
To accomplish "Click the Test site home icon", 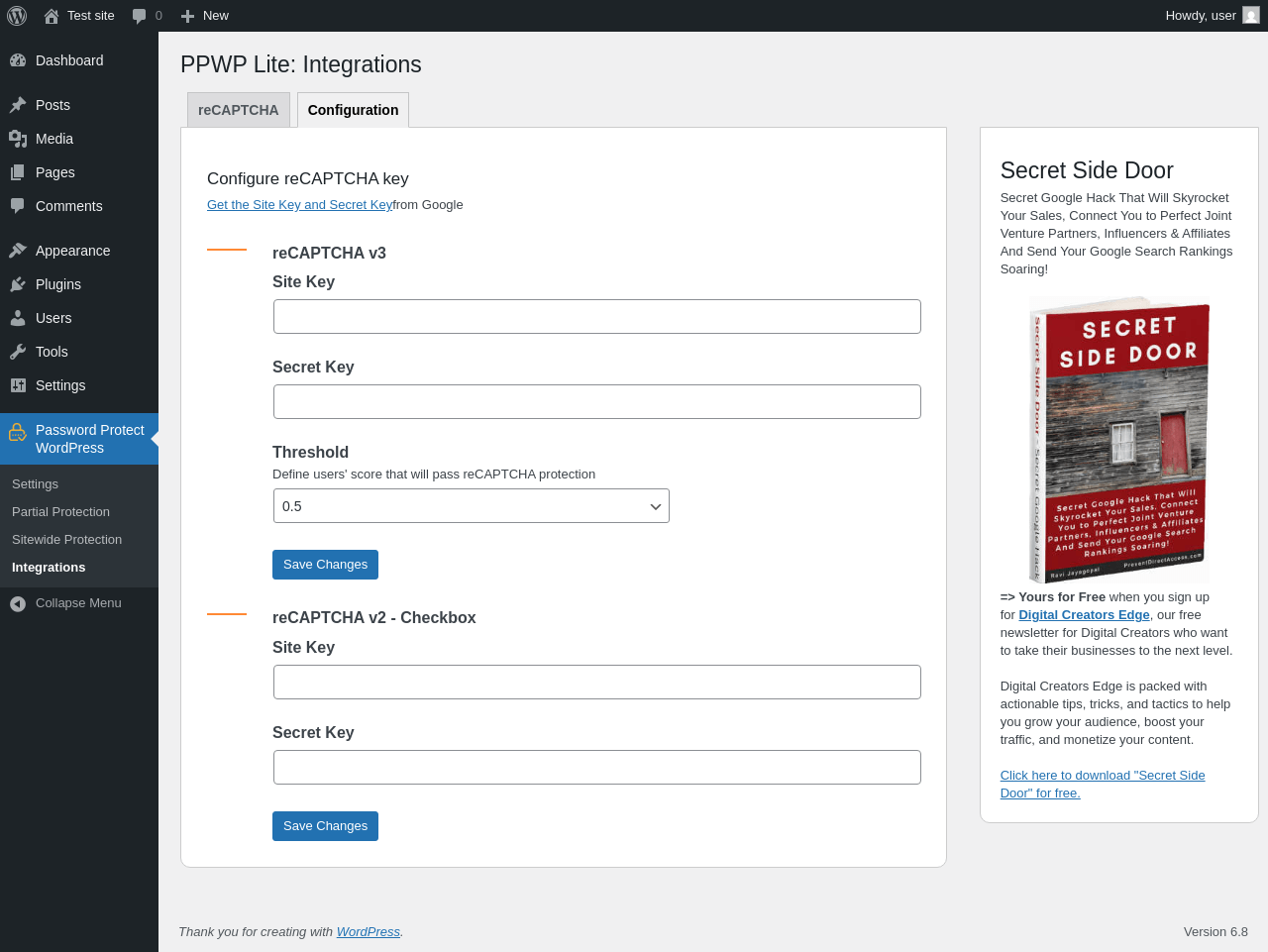I will tap(52, 16).
